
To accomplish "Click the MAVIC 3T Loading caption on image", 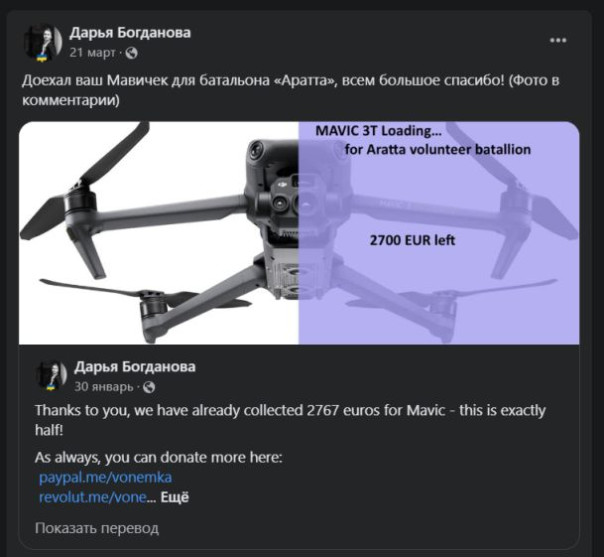I will click(x=378, y=131).
